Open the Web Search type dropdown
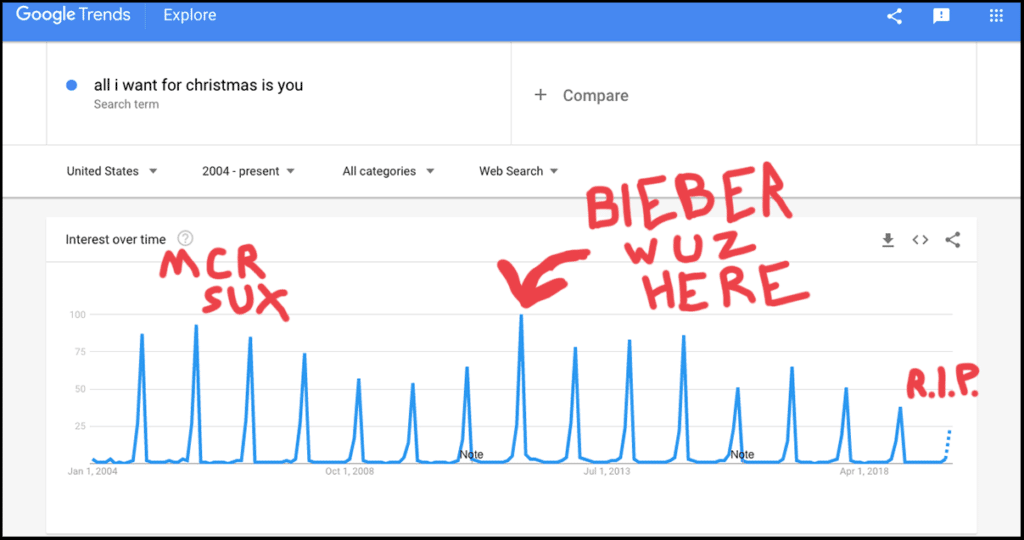The height and width of the screenshot is (540, 1024). (x=519, y=171)
